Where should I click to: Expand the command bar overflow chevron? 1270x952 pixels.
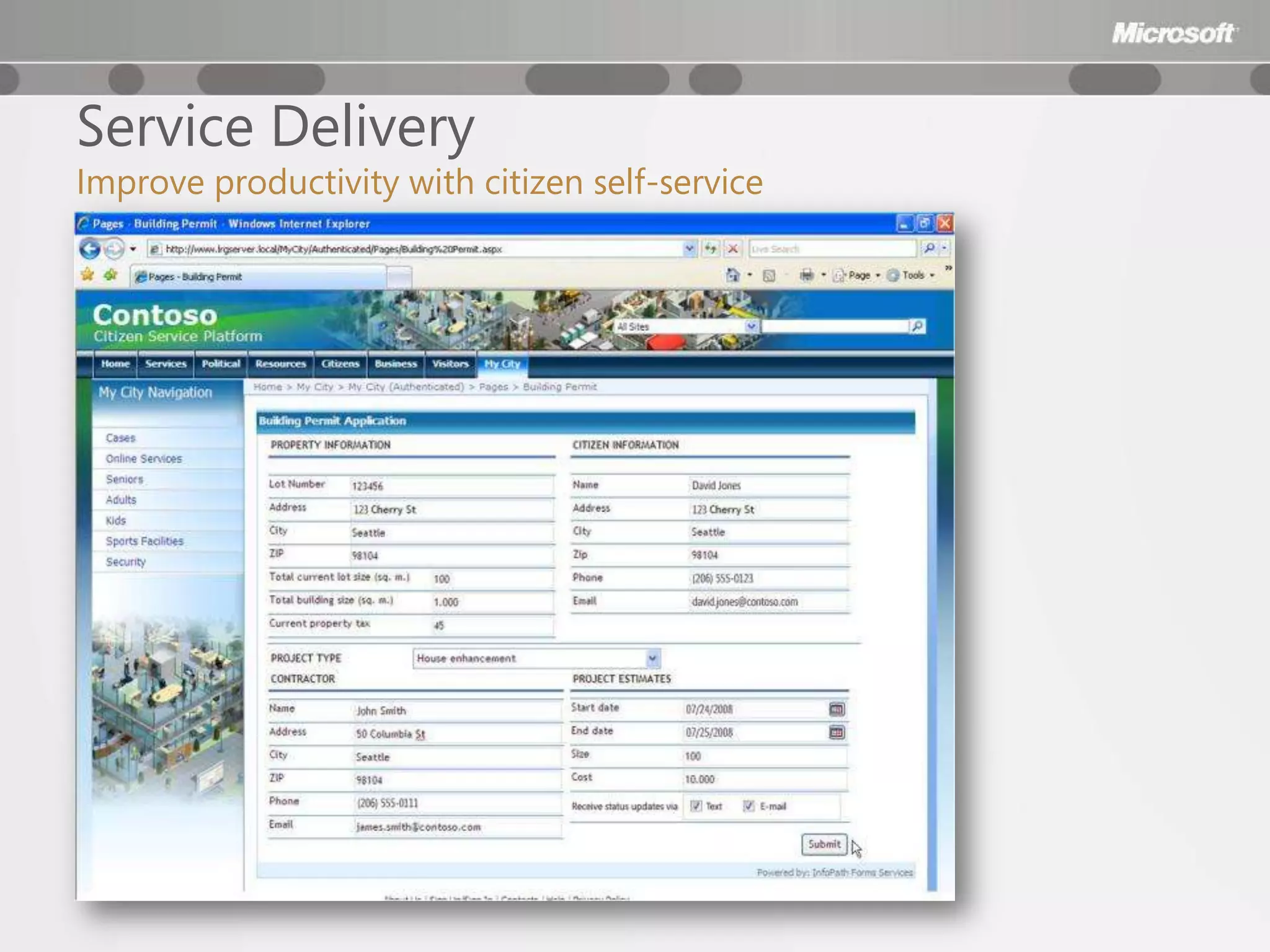pos(948,268)
